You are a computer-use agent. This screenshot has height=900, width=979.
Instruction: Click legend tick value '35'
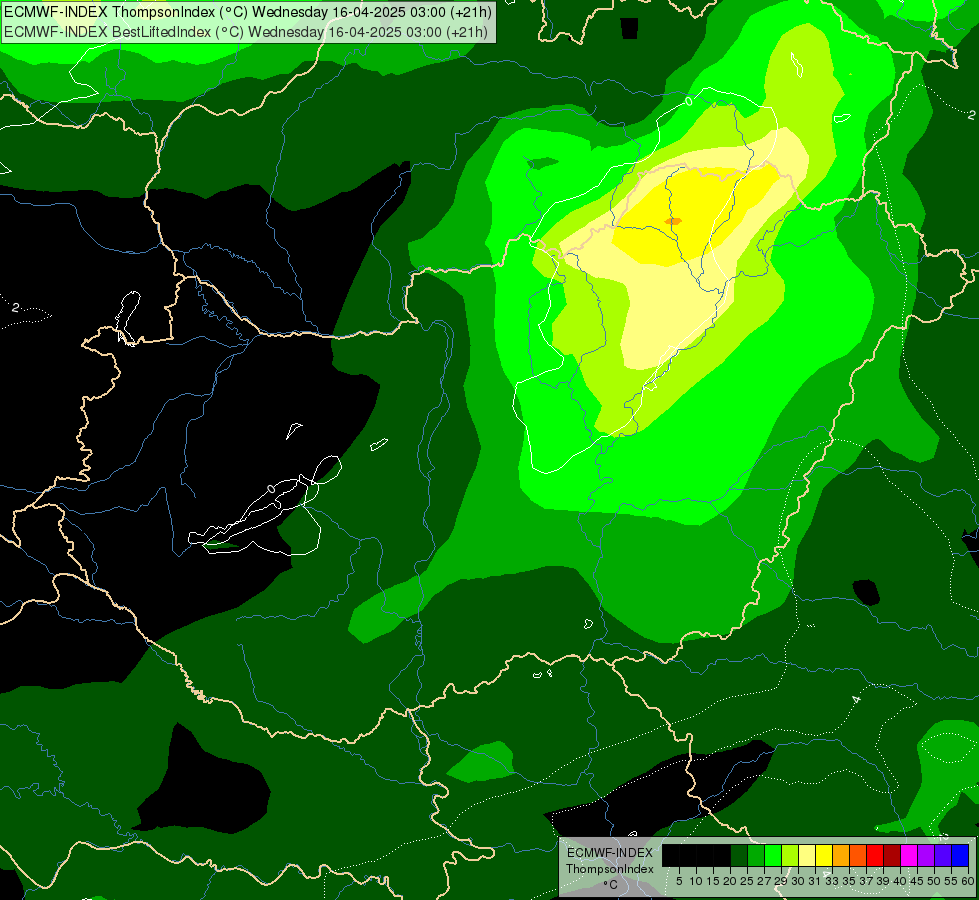click(849, 881)
